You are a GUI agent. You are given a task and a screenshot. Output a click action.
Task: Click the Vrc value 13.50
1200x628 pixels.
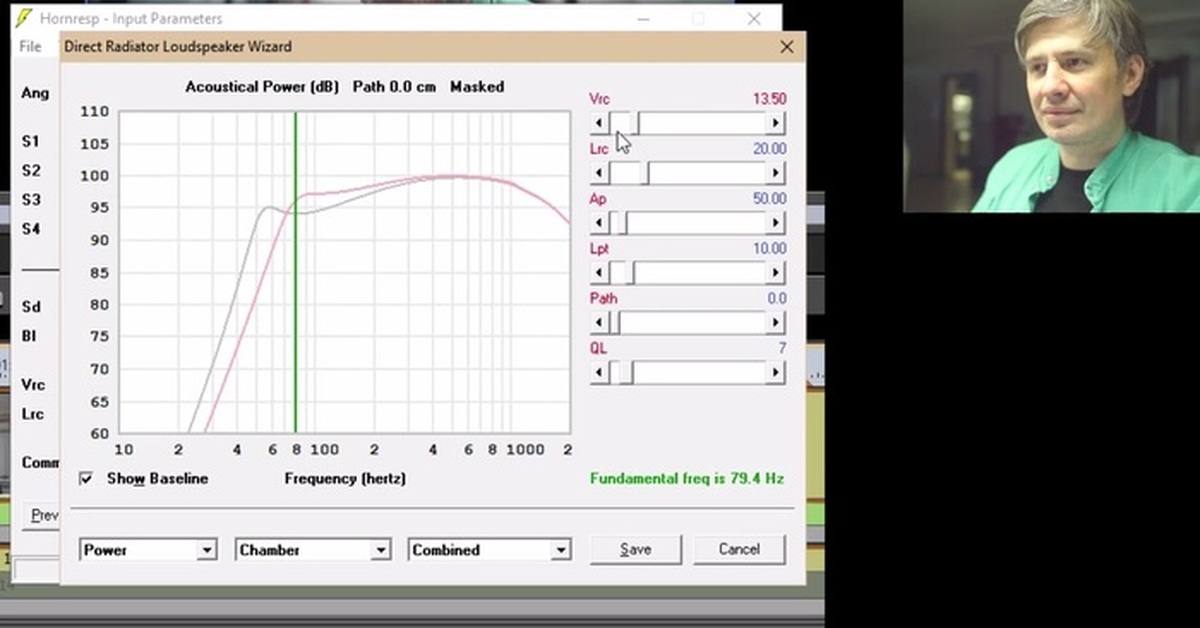tap(769, 99)
